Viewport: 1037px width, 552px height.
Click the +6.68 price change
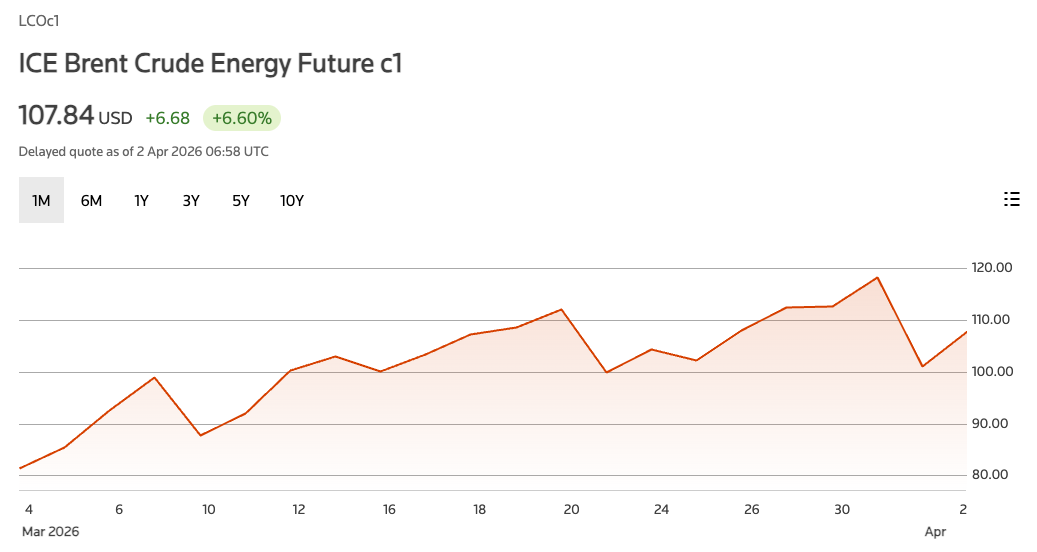pyautogui.click(x=167, y=118)
